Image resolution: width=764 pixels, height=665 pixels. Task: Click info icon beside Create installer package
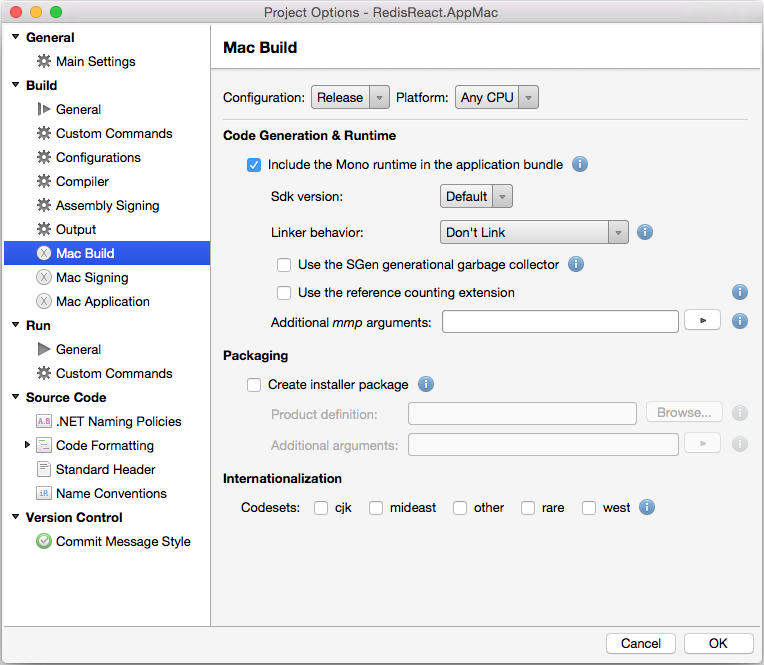[x=425, y=384]
